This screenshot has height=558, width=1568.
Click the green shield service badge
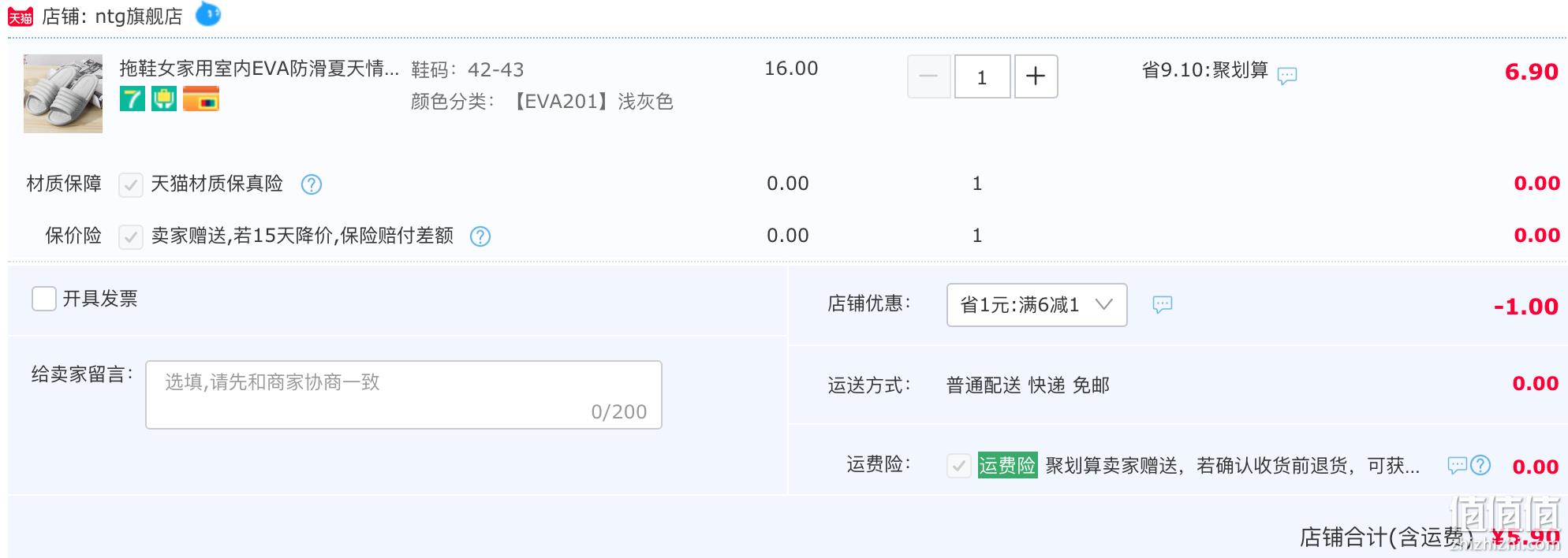(x=164, y=99)
